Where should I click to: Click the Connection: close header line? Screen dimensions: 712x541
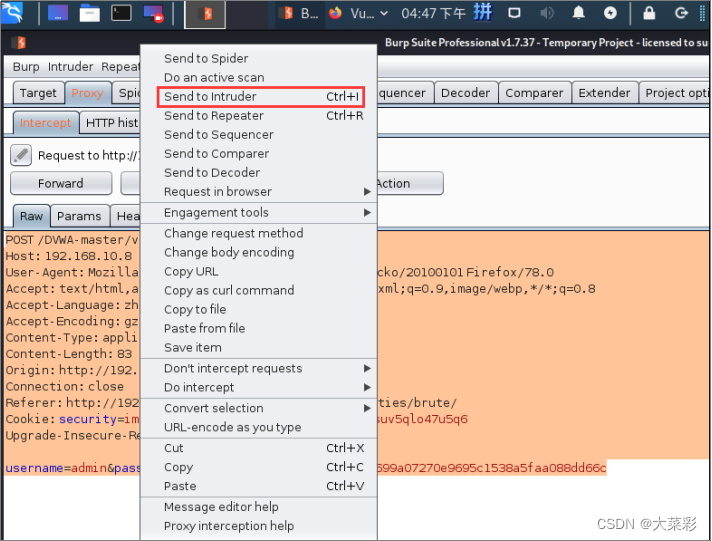[x=65, y=387]
